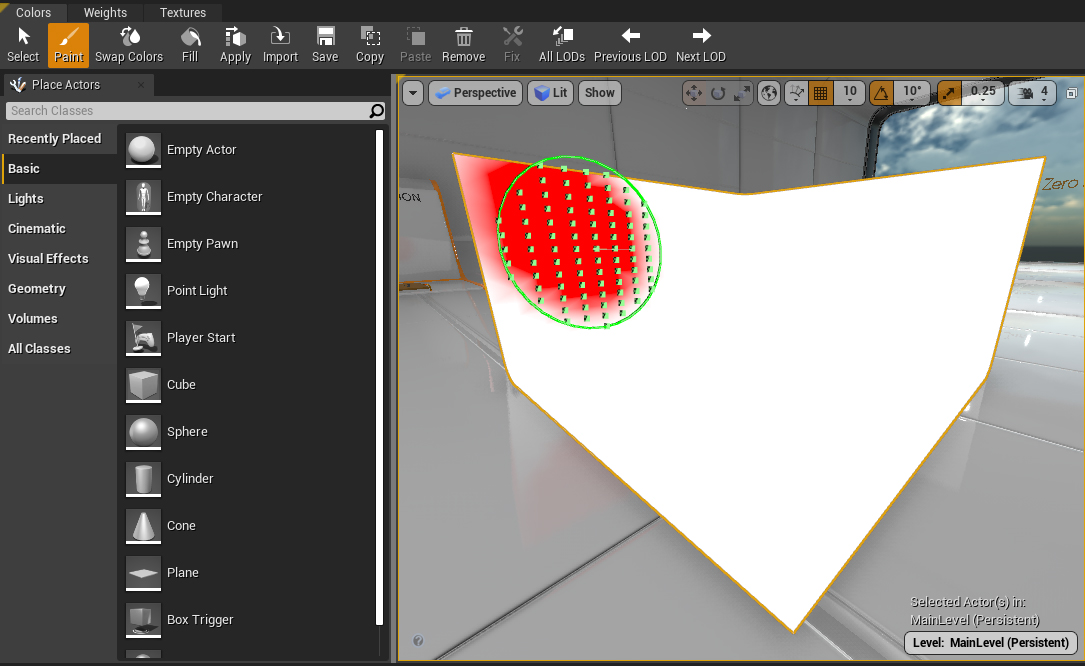Viewport: 1085px width, 666px height.
Task: Click the Import vertex colors icon
Action: point(280,45)
